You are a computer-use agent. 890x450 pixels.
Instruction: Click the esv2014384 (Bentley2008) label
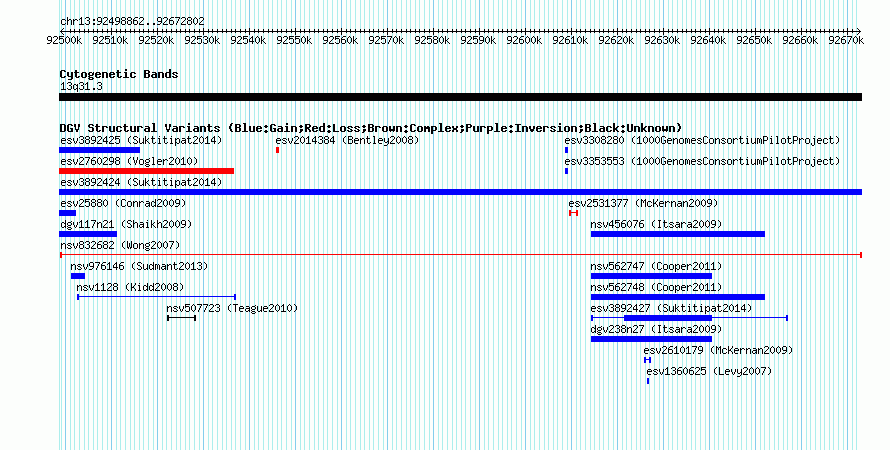point(347,140)
